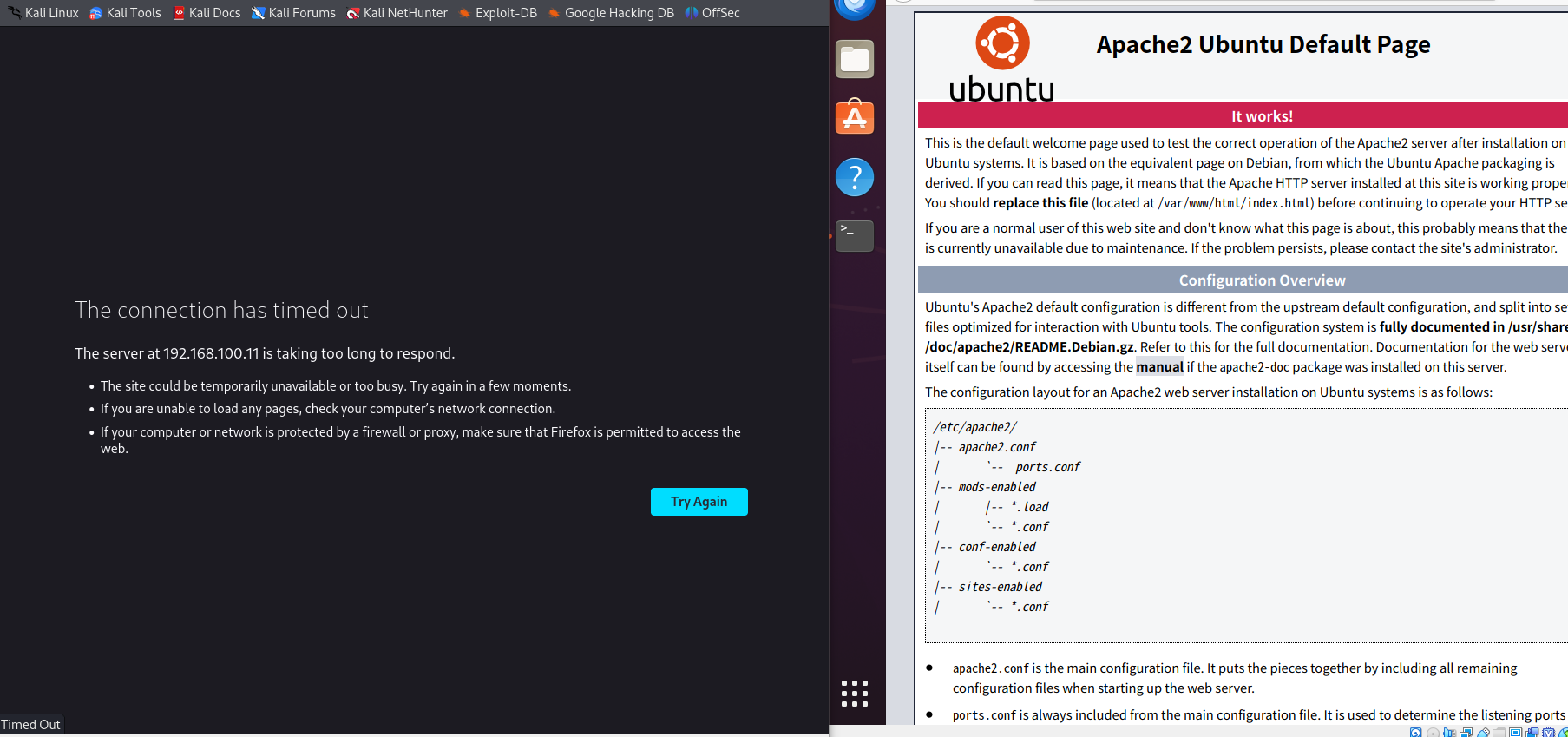This screenshot has height=737, width=1568.
Task: Open the Kali NetHunter bookmark
Action: (397, 13)
